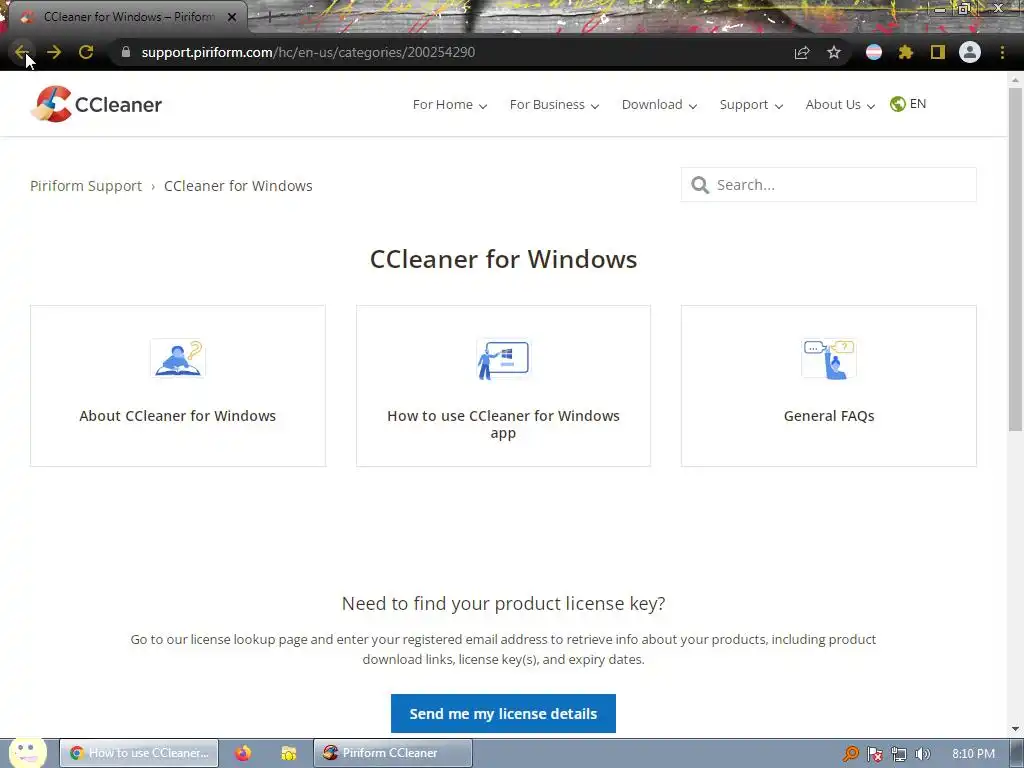Expand the For Home menu

pyautogui.click(x=449, y=104)
